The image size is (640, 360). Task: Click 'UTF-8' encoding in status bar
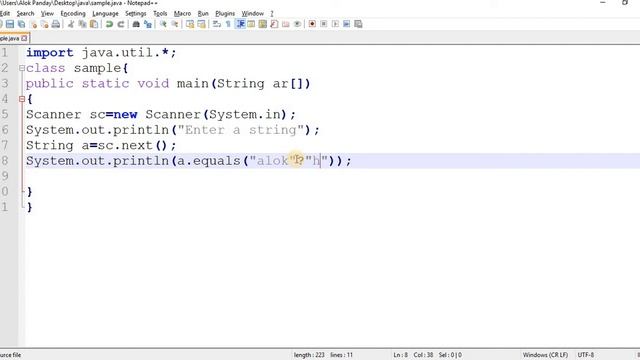pos(586,355)
